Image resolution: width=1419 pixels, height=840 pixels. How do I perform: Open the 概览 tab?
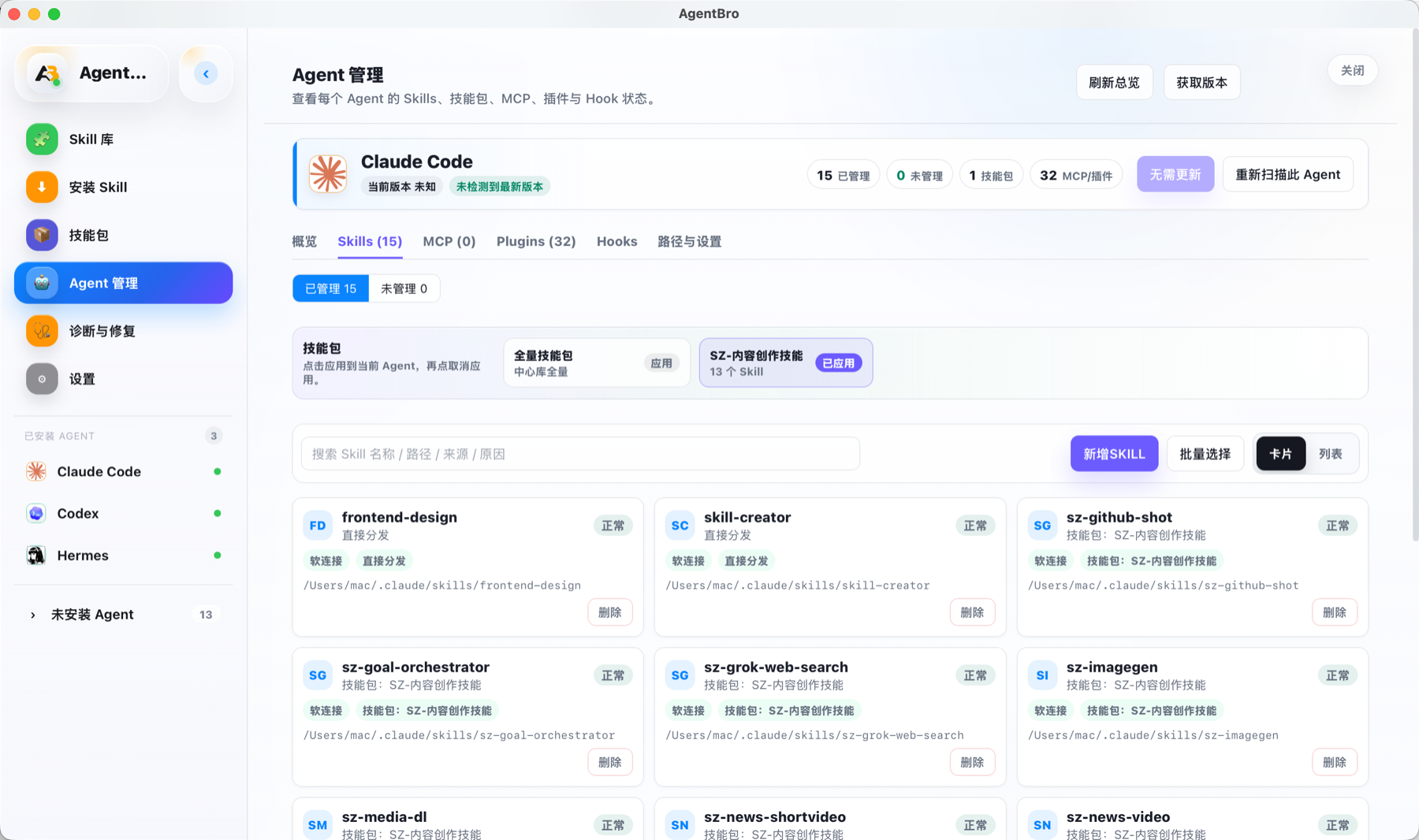[304, 241]
